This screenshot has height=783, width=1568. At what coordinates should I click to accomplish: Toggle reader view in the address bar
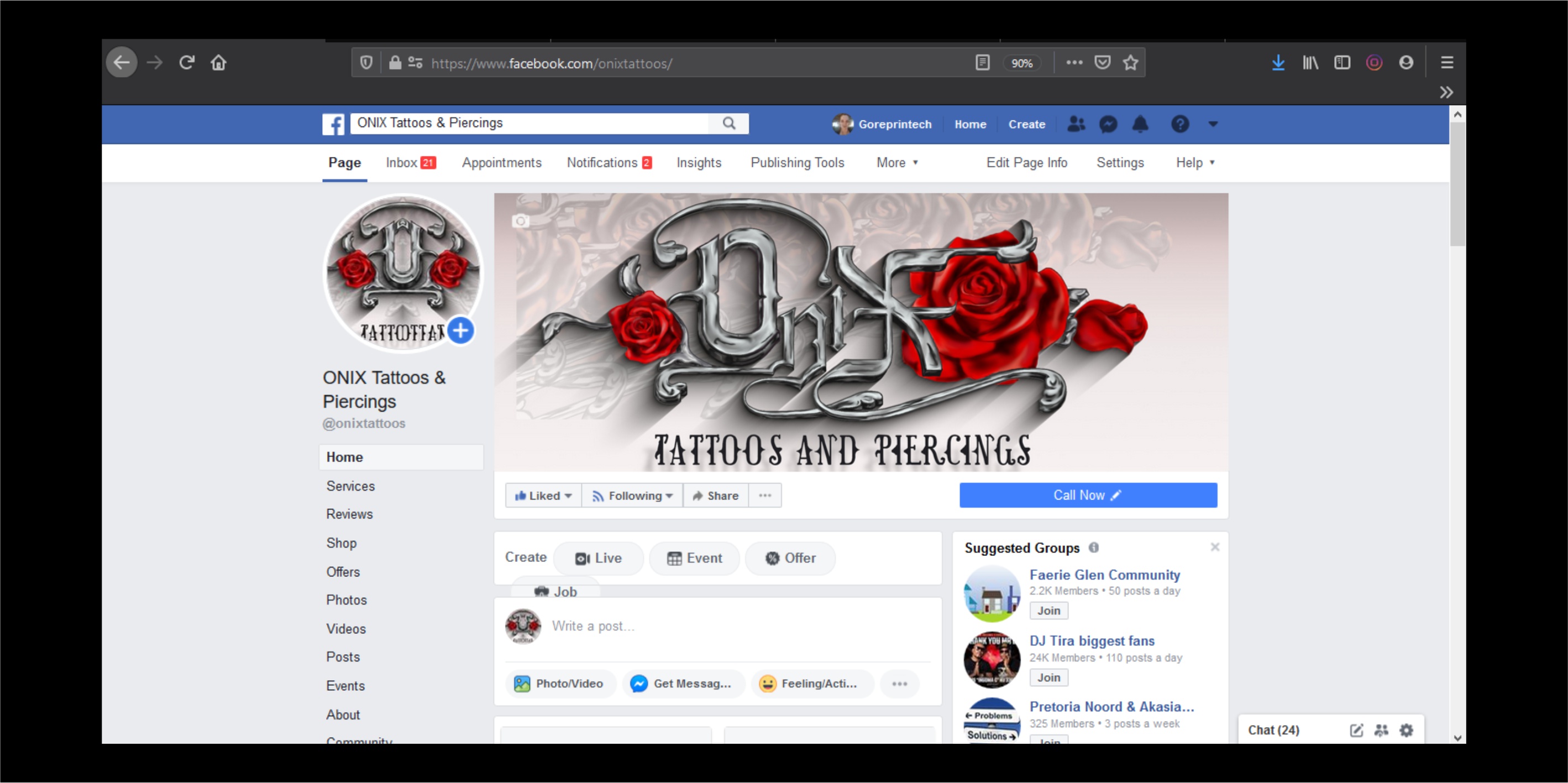tap(983, 62)
